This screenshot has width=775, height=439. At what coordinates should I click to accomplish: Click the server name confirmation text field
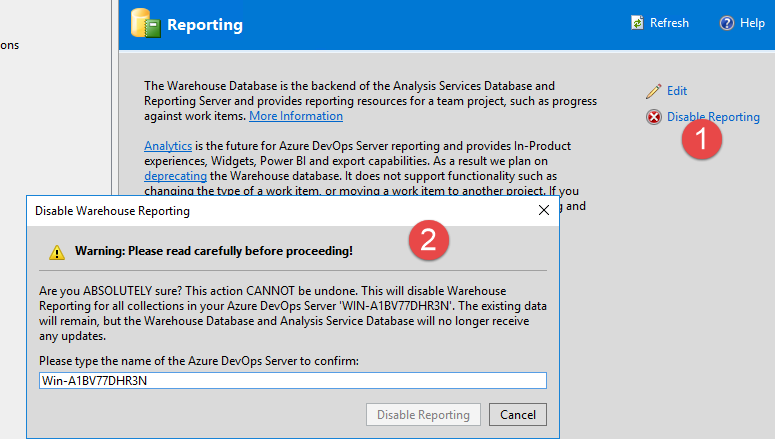(293, 381)
